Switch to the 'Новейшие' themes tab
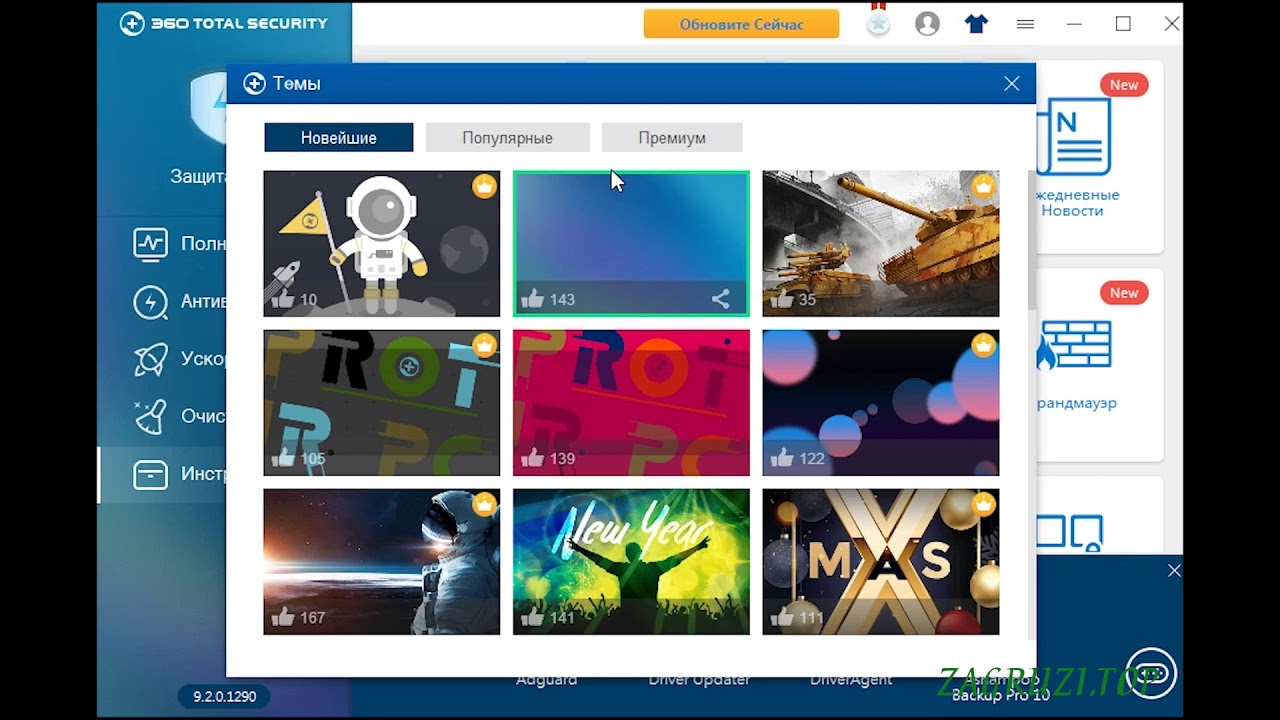 coord(339,138)
